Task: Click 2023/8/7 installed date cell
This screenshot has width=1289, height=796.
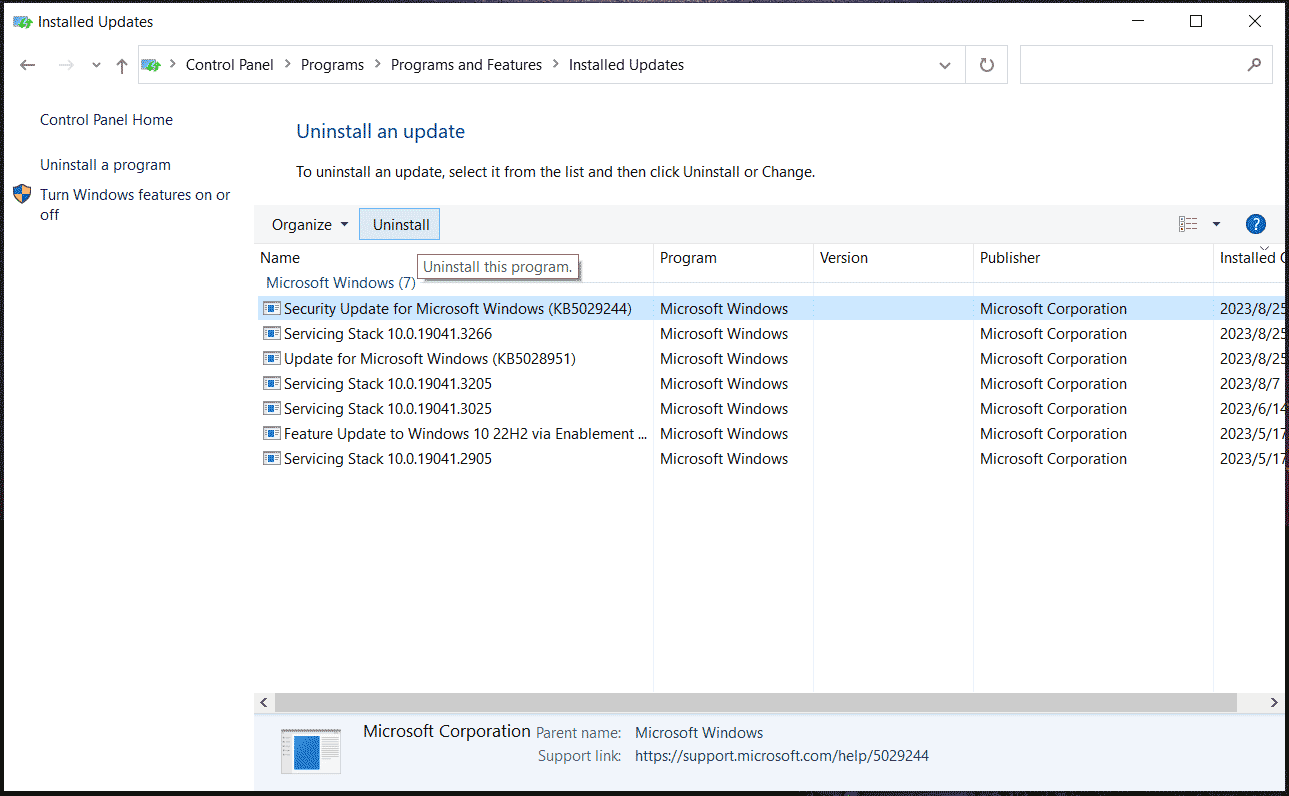Action: pos(1250,384)
